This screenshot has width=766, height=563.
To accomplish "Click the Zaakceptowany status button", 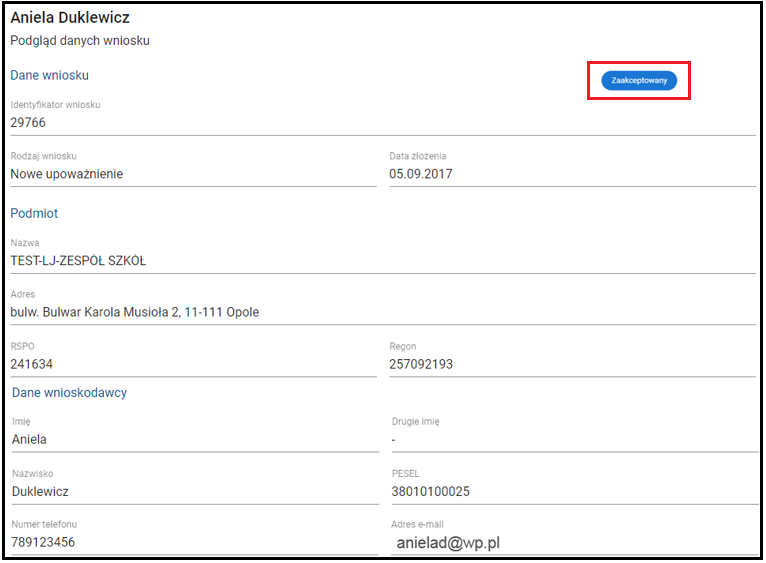I will [638, 80].
